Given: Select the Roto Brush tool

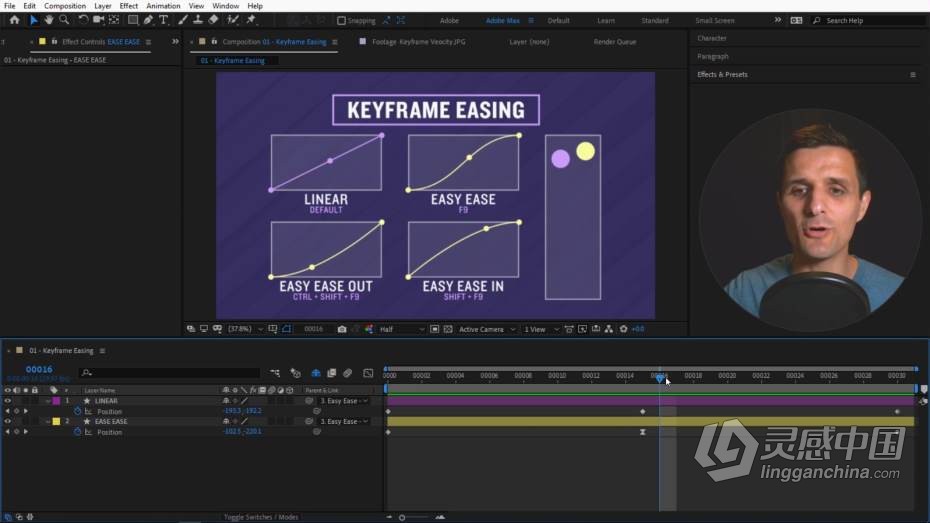Looking at the screenshot, I should 233,20.
